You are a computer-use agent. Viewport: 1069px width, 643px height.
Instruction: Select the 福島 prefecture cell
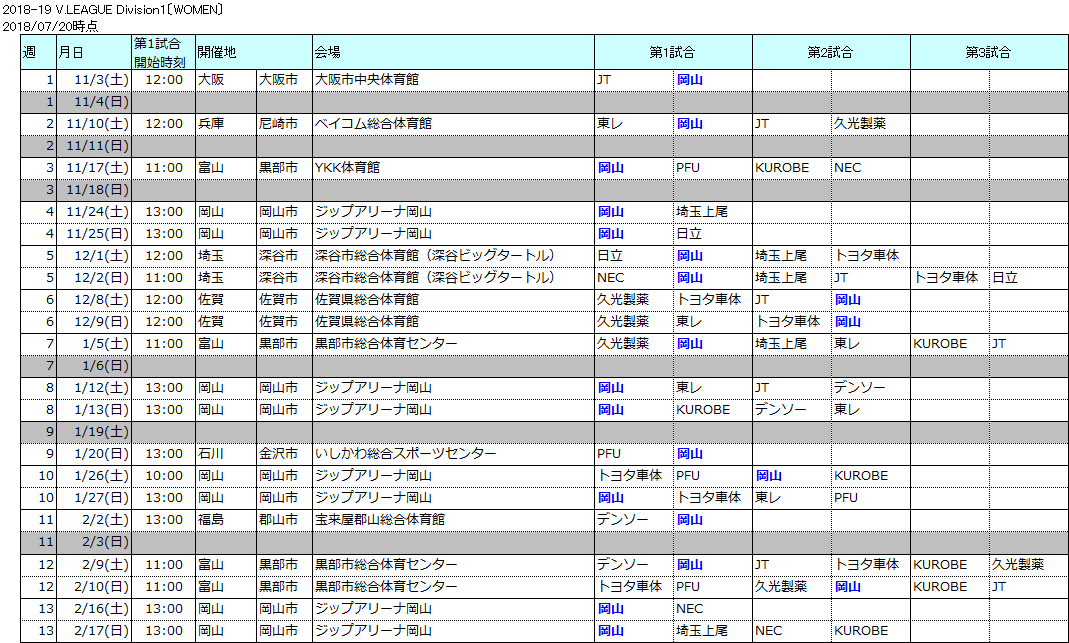211,520
